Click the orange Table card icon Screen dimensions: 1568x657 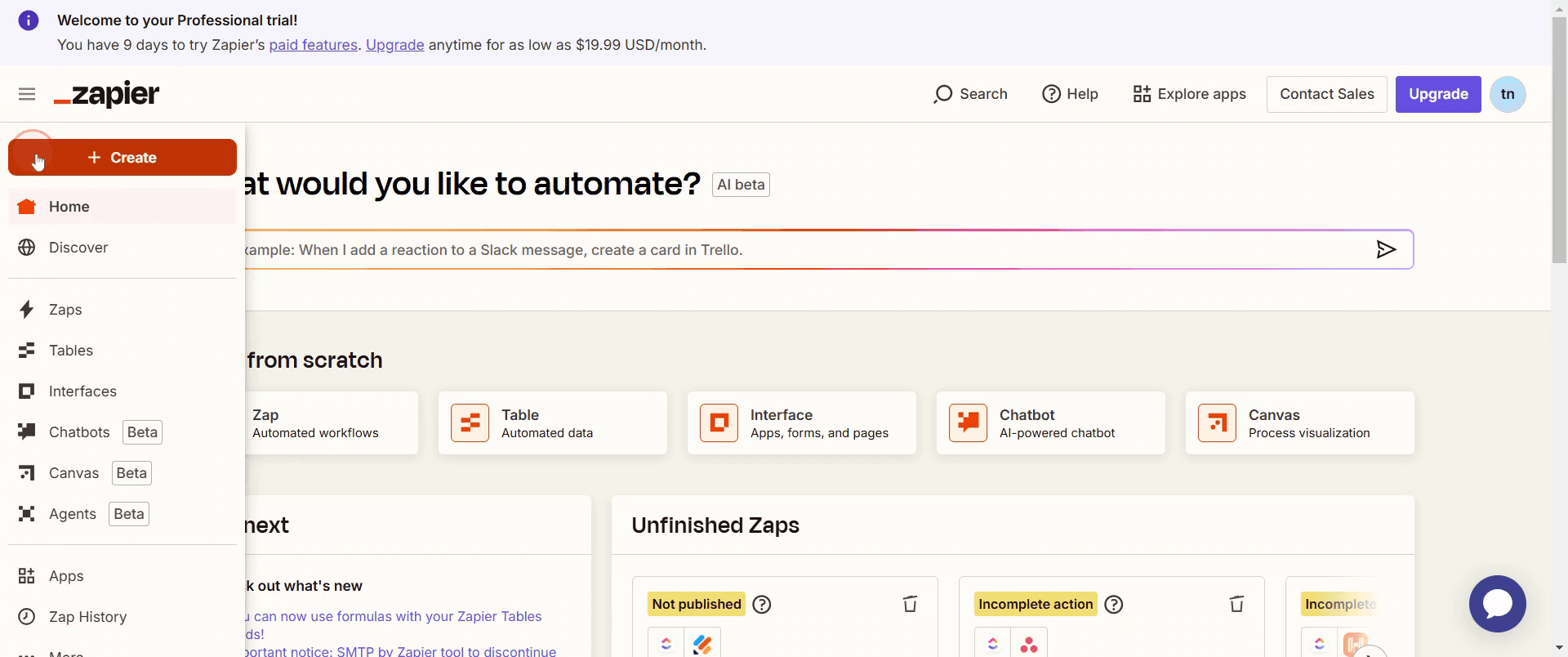pos(470,423)
